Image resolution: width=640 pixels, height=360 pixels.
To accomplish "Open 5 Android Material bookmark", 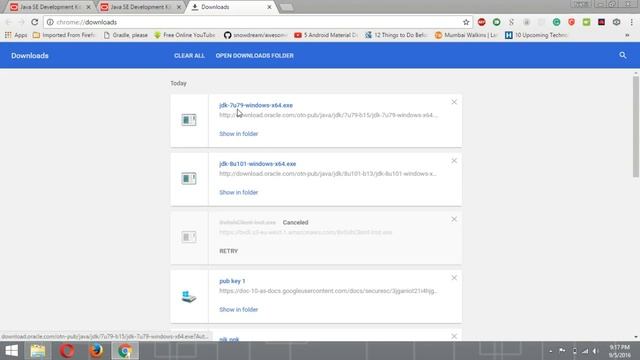I will click(326, 35).
